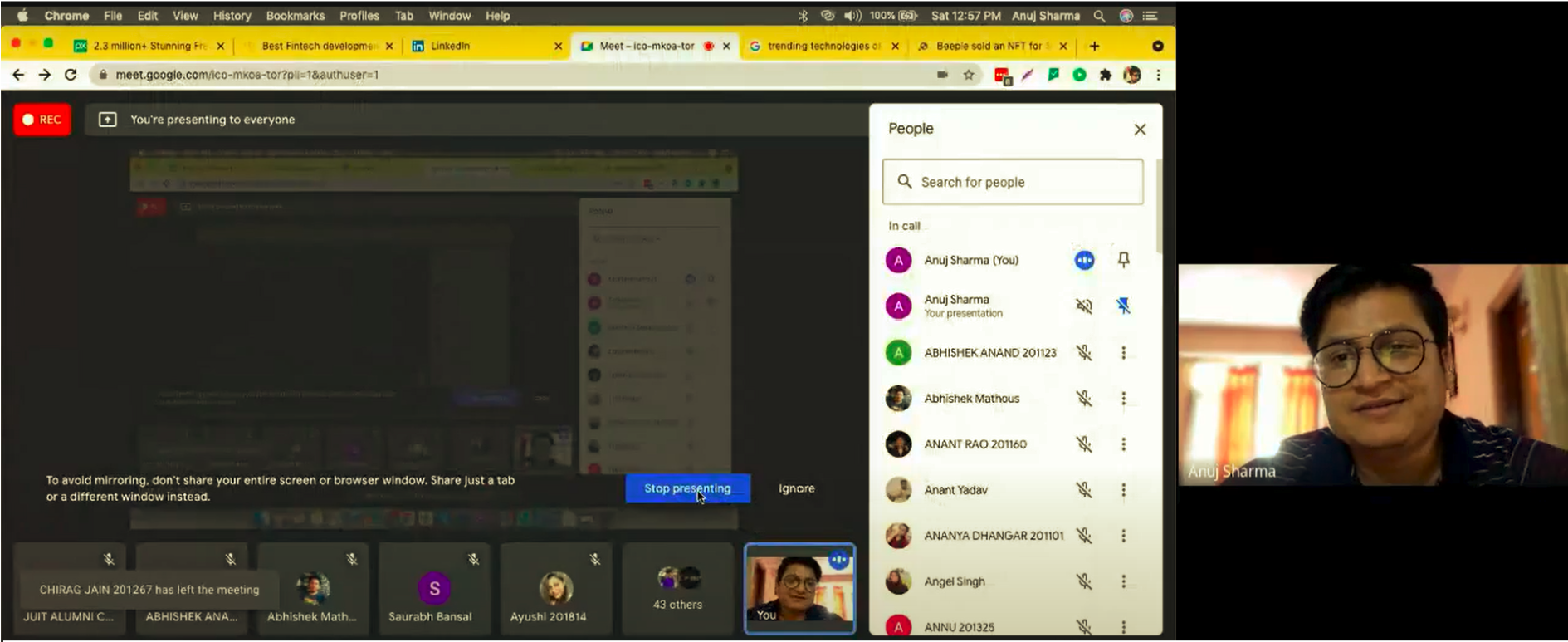Image resolution: width=1568 pixels, height=642 pixels.
Task: Open the Bookmarks menu
Action: pyautogui.click(x=295, y=16)
